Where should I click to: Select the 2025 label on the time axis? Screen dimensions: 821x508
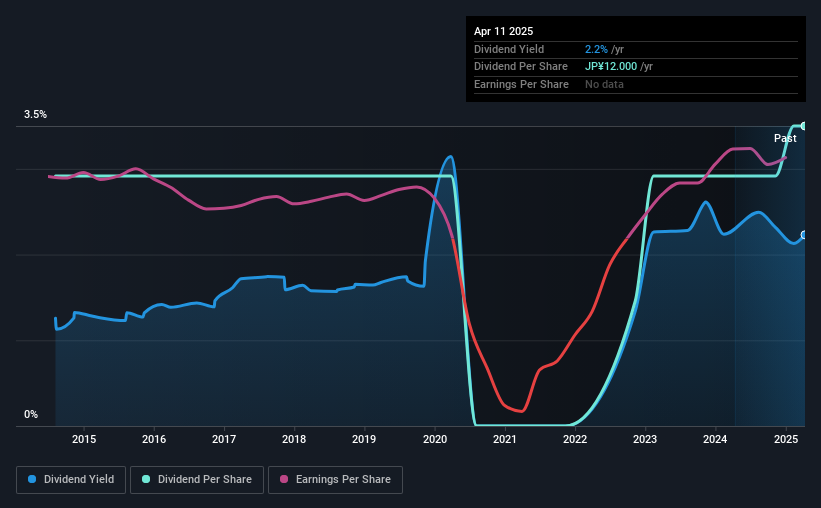coord(786,439)
